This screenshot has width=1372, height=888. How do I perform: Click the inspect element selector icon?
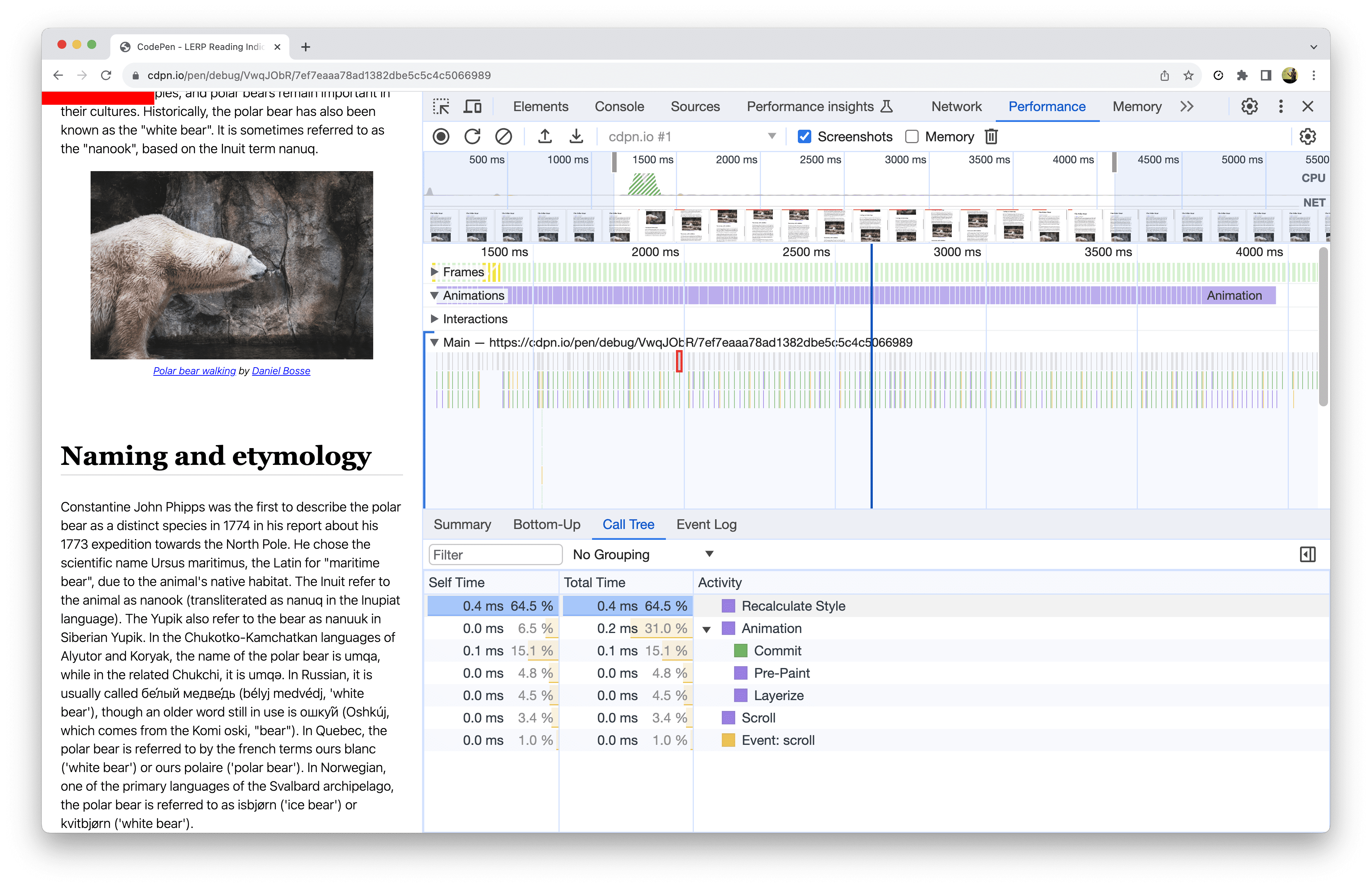(441, 107)
